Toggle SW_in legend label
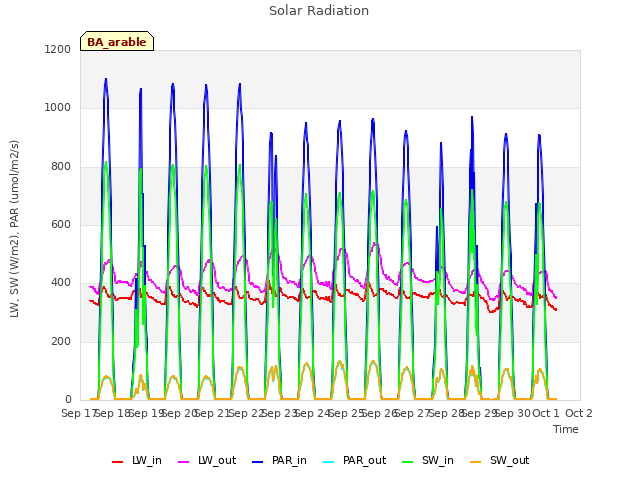Viewport: 640px width, 480px height. (x=428, y=460)
